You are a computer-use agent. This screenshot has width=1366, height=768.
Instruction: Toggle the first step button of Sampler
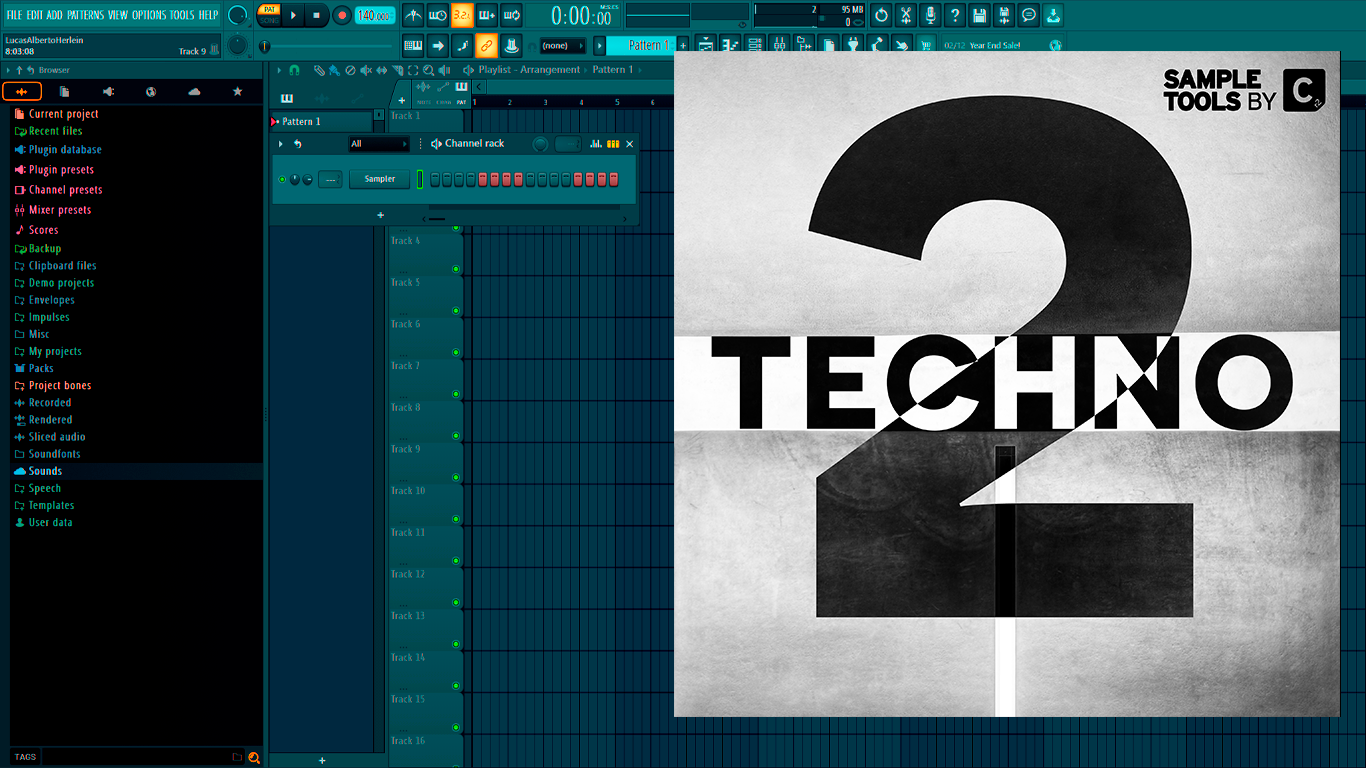coord(435,179)
